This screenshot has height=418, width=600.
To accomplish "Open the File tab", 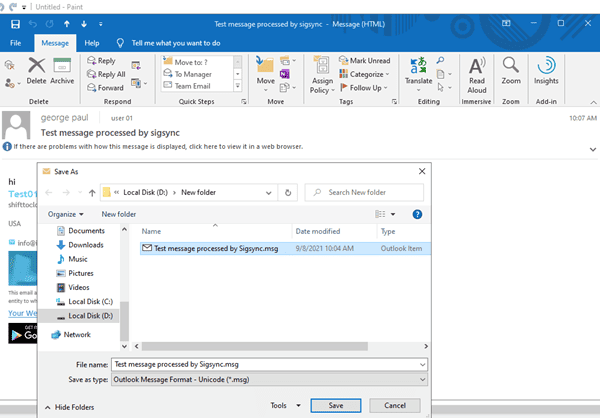I will pos(16,43).
